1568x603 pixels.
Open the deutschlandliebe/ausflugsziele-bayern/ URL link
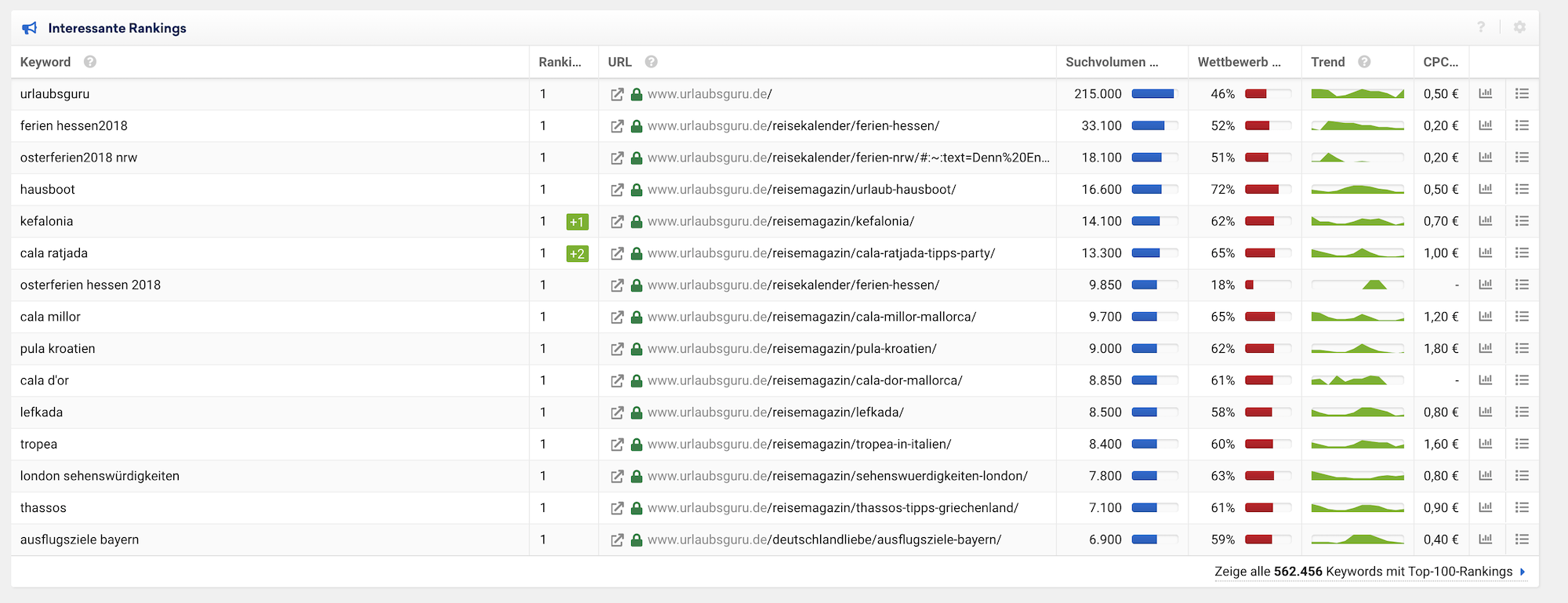pyautogui.click(x=824, y=539)
